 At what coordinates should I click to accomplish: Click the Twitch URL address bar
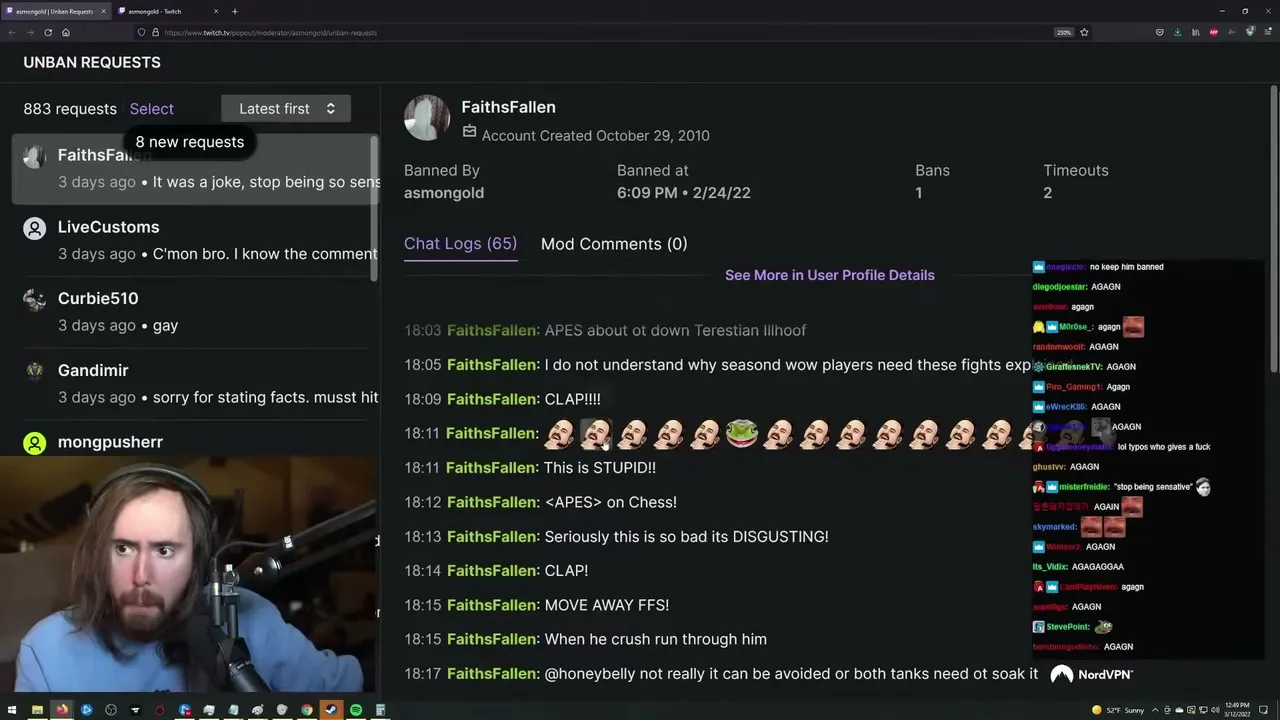[600, 32]
